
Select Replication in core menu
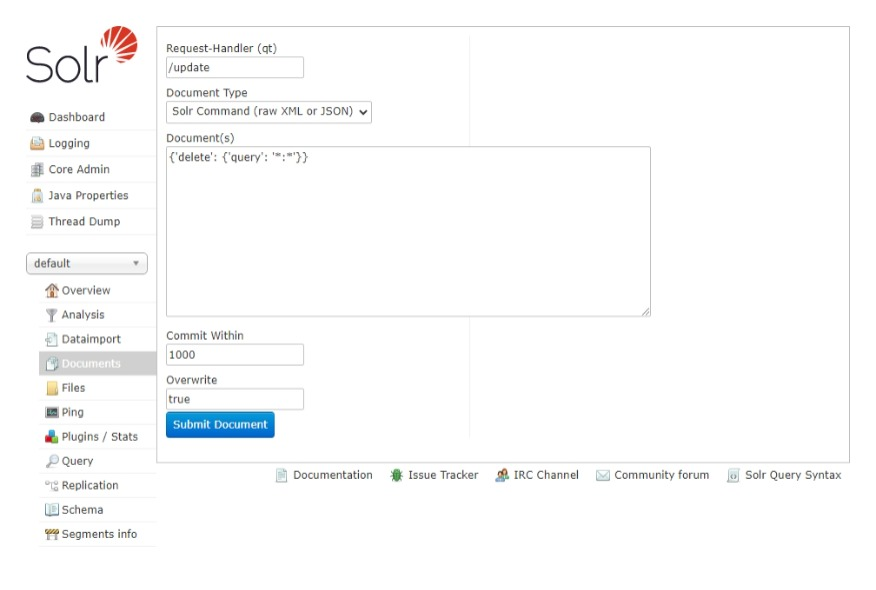coord(90,486)
